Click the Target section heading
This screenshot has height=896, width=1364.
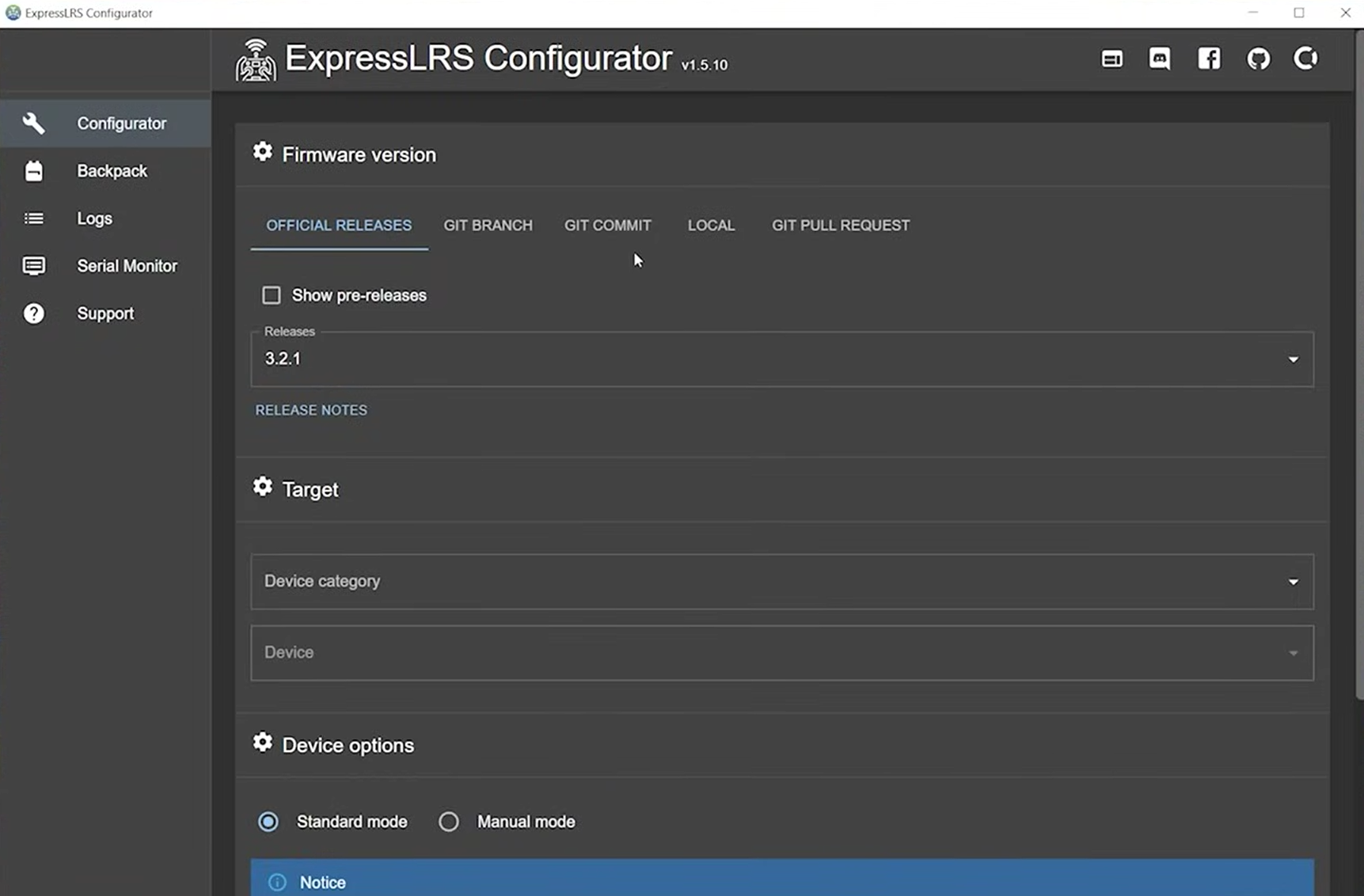click(310, 489)
